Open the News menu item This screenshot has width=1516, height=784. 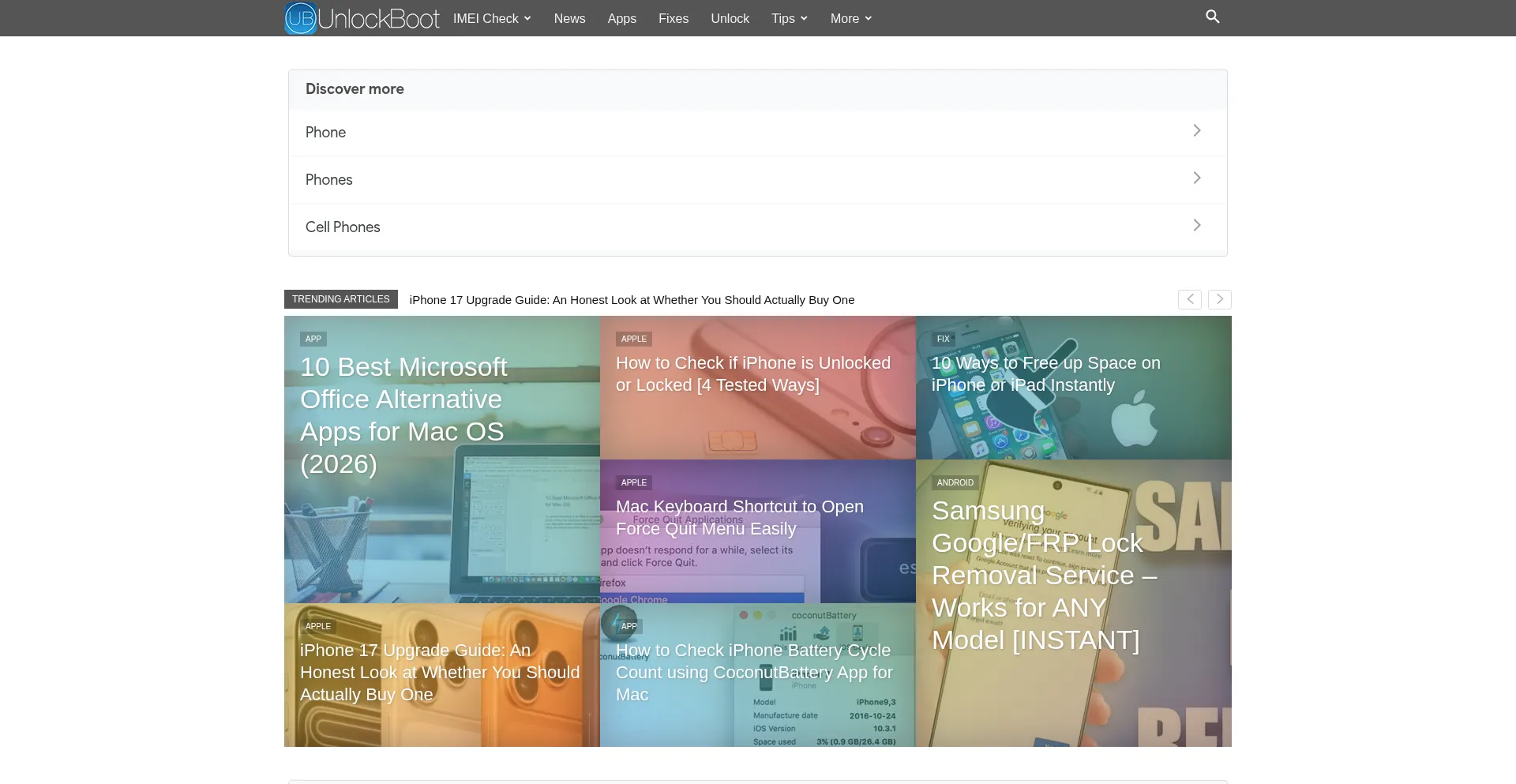coord(569,18)
